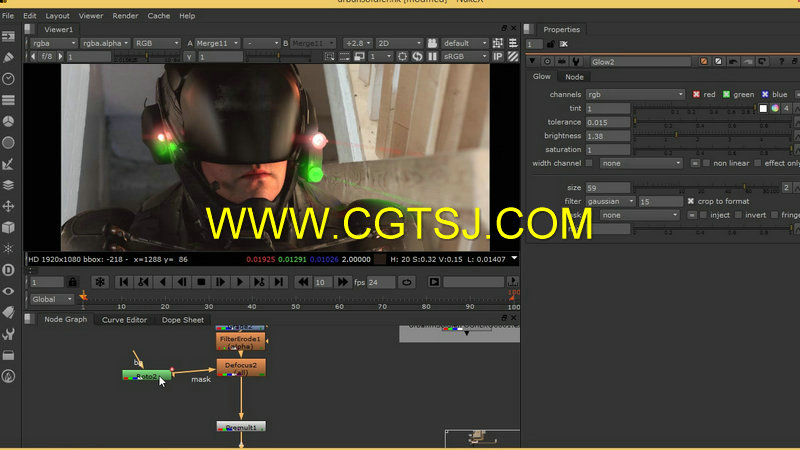Switch to the Node tab in properties

[574, 77]
